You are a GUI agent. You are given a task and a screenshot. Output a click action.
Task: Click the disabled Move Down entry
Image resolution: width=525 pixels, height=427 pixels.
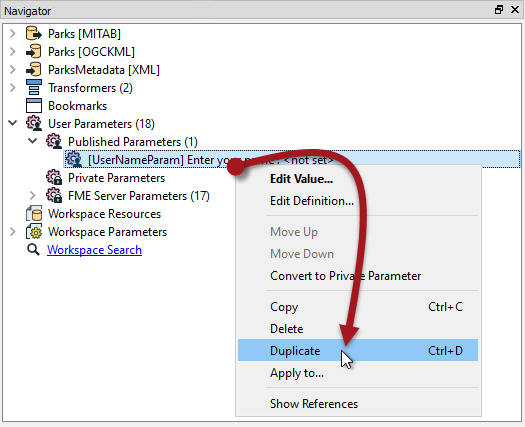[358, 254]
